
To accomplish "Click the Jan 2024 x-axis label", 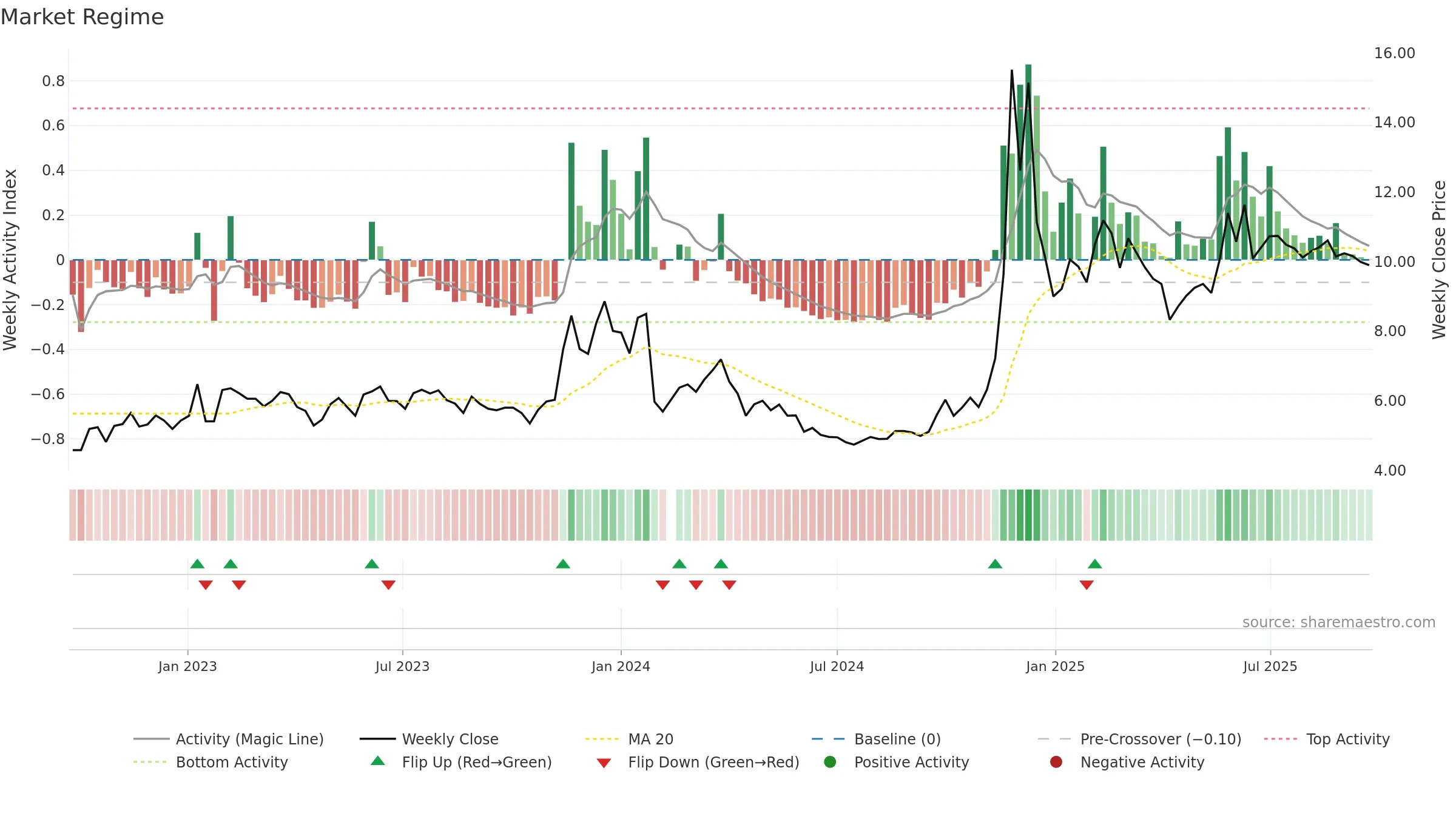I will [621, 666].
